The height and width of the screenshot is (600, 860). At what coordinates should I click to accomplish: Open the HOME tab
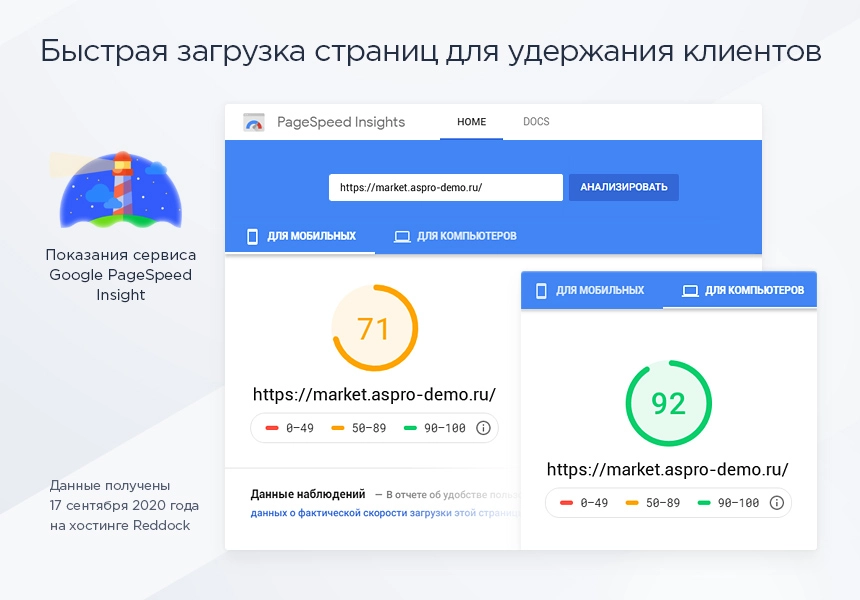pyautogui.click(x=471, y=121)
